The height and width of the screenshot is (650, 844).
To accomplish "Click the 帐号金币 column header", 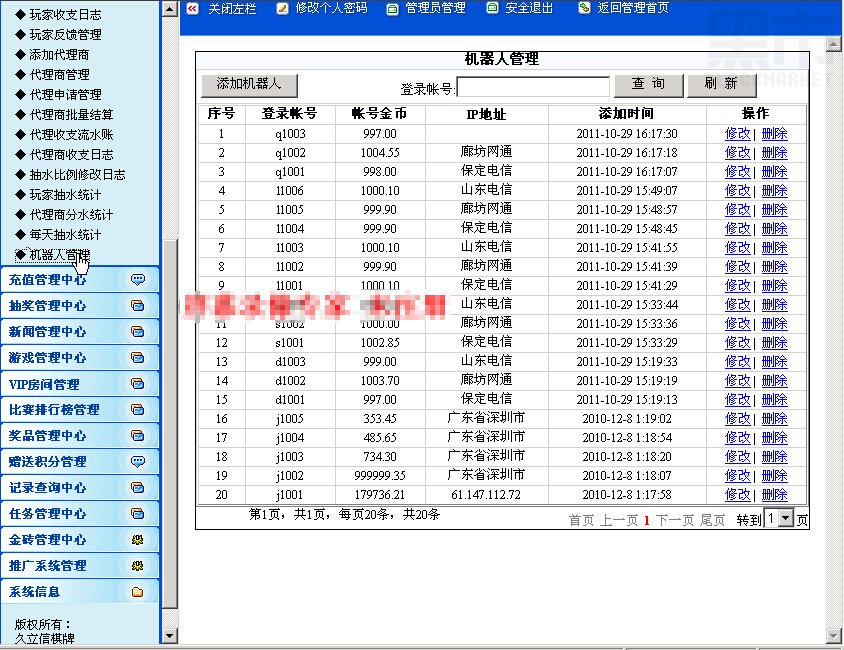I will coord(380,114).
